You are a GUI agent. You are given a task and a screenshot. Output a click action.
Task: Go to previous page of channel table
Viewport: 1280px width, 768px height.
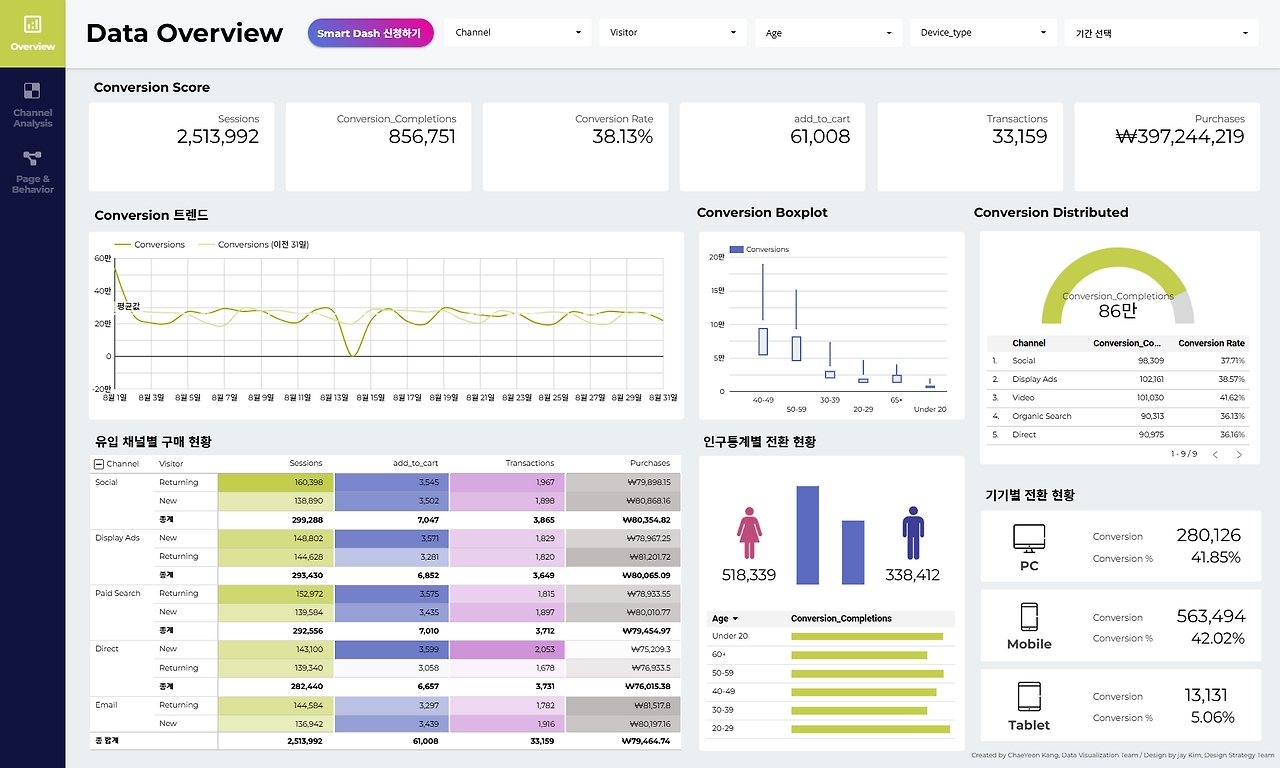[x=1215, y=455]
